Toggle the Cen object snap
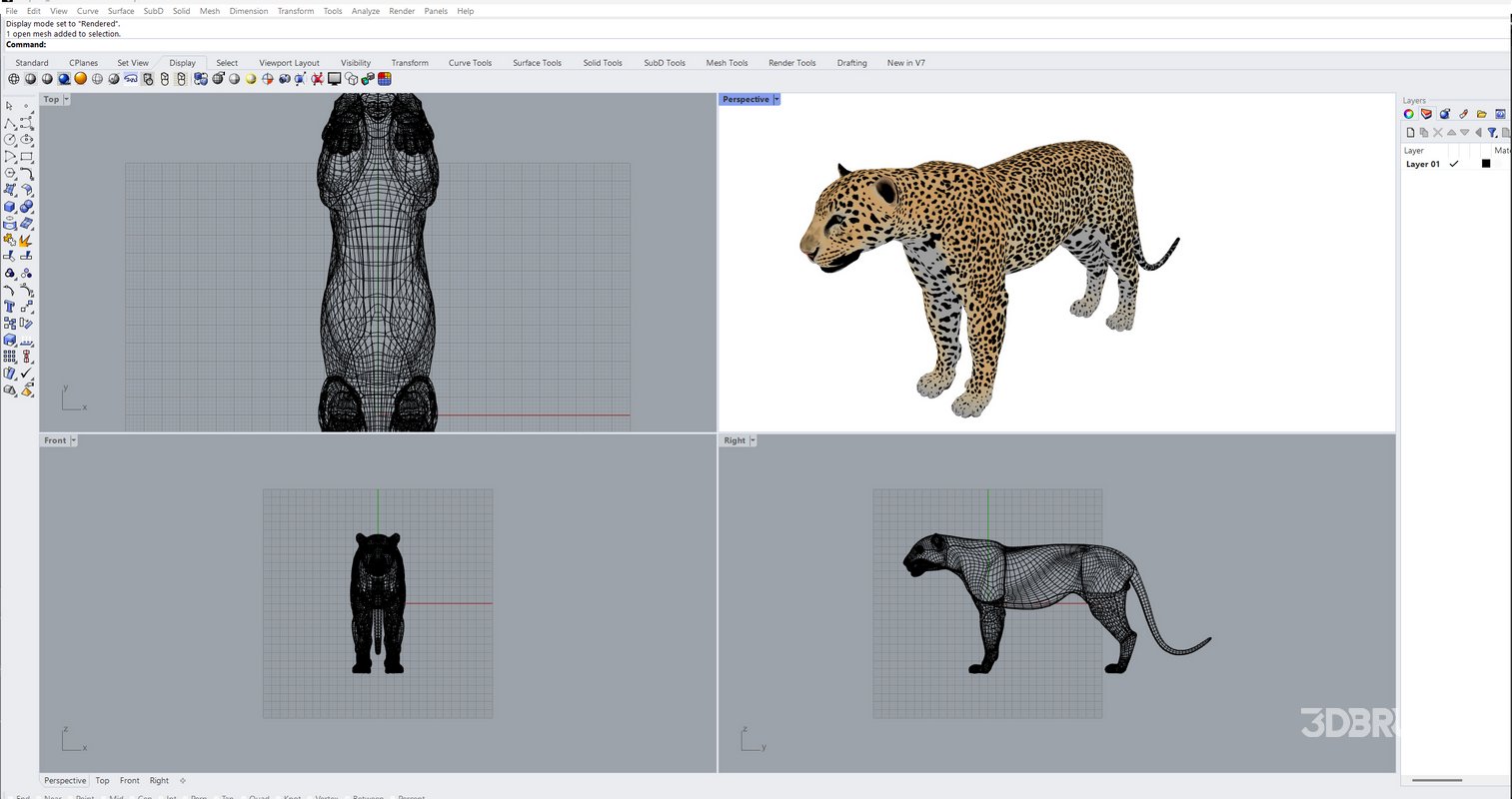 [x=143, y=796]
